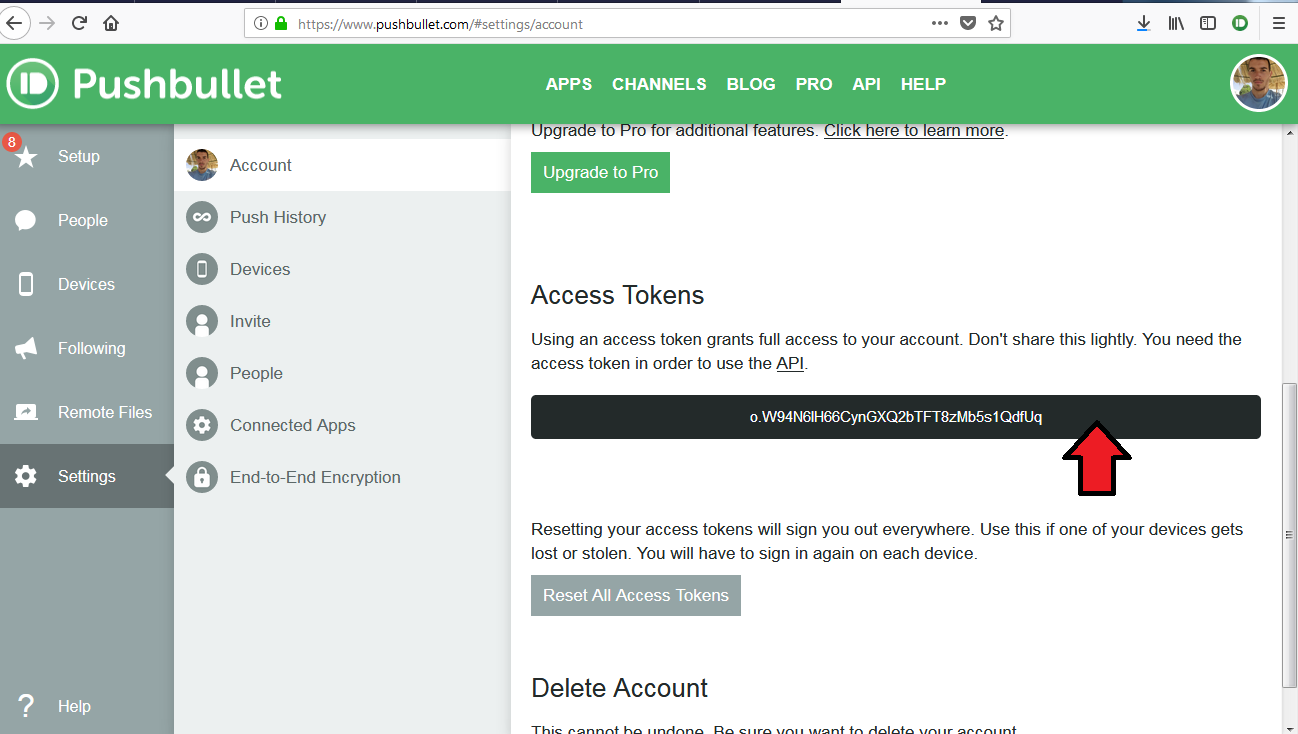1298x734 pixels.
Task: Follow the Click here to learn more link
Action: pyautogui.click(x=914, y=131)
